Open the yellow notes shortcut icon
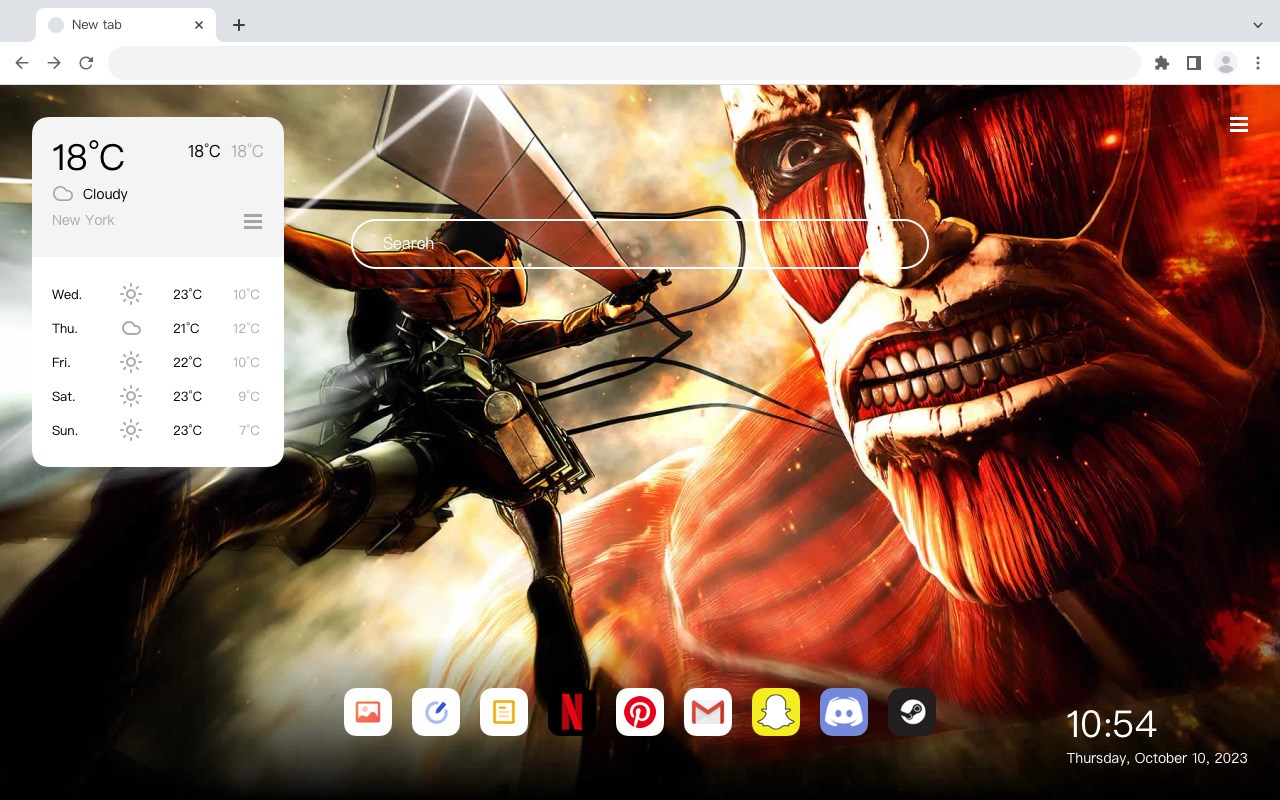Image resolution: width=1280 pixels, height=800 pixels. point(504,712)
